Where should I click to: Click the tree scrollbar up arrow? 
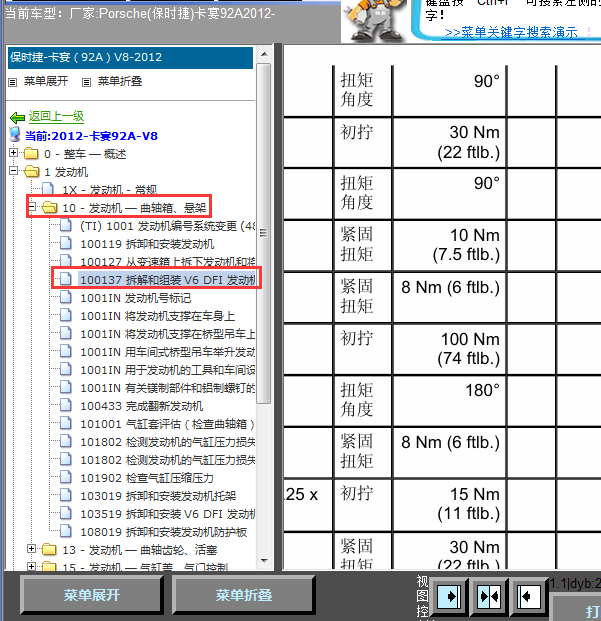[264, 54]
